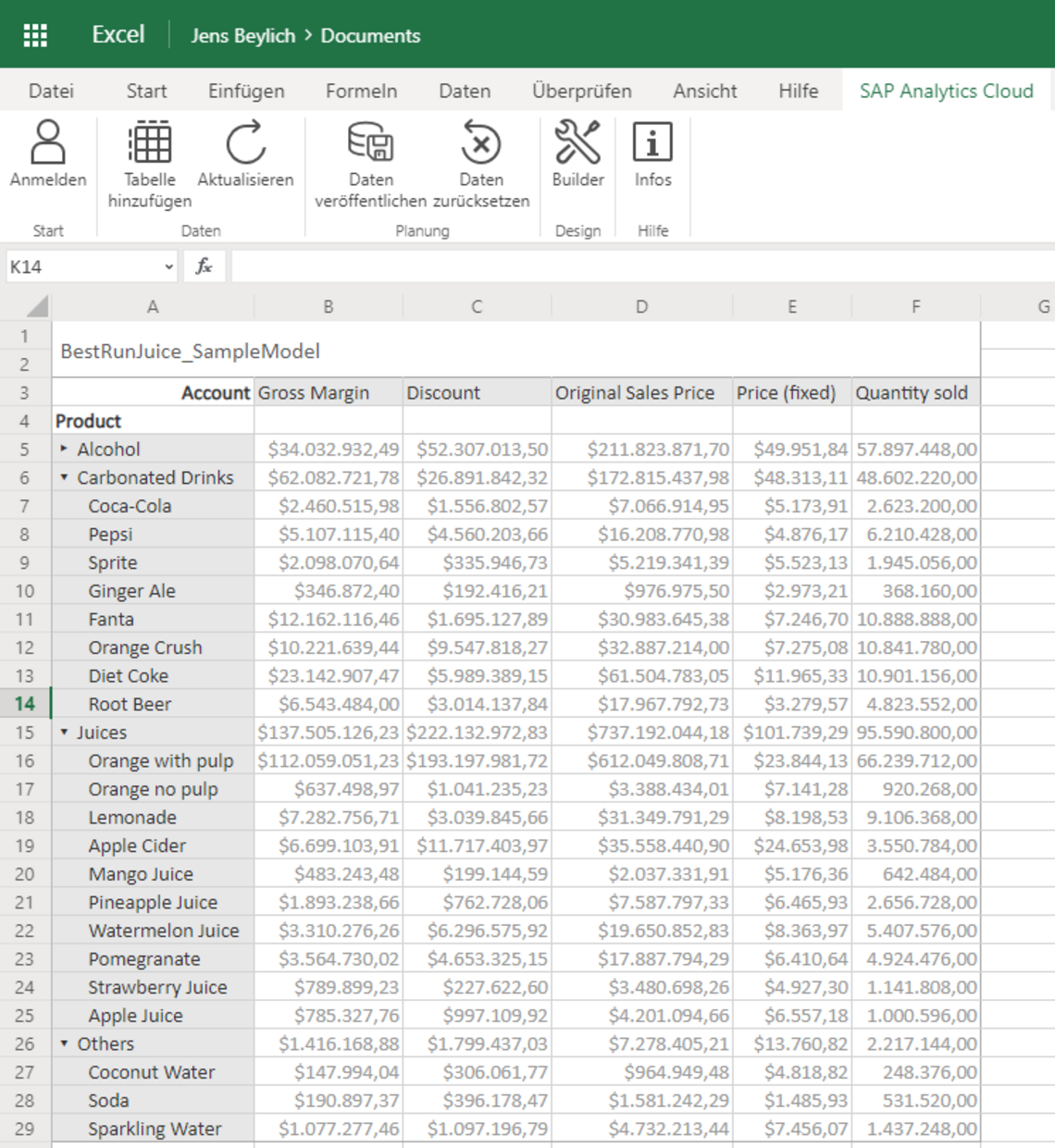The width and height of the screenshot is (1055, 1148).
Task: Select the Sparkling Water product cell
Action: point(153,1129)
